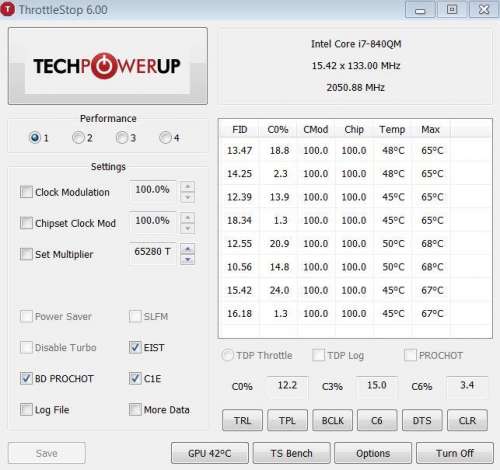Click the Turn Off button
This screenshot has height=470, width=500.
(455, 453)
